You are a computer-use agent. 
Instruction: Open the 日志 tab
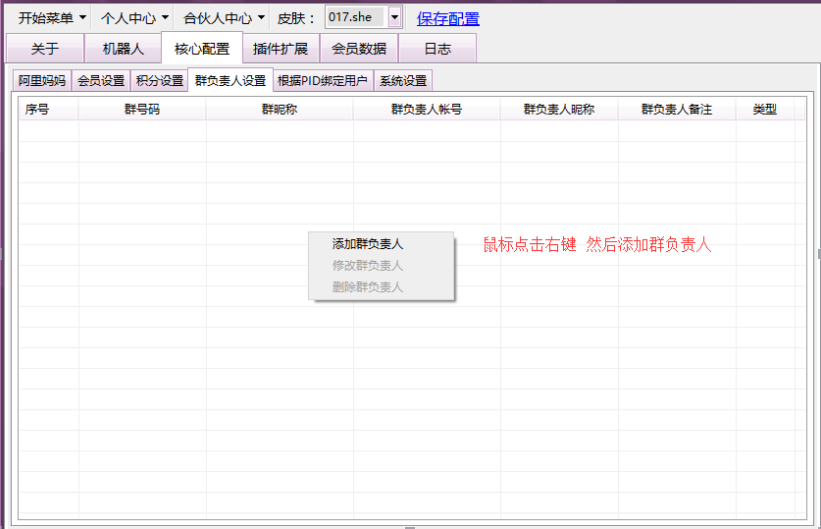437,48
